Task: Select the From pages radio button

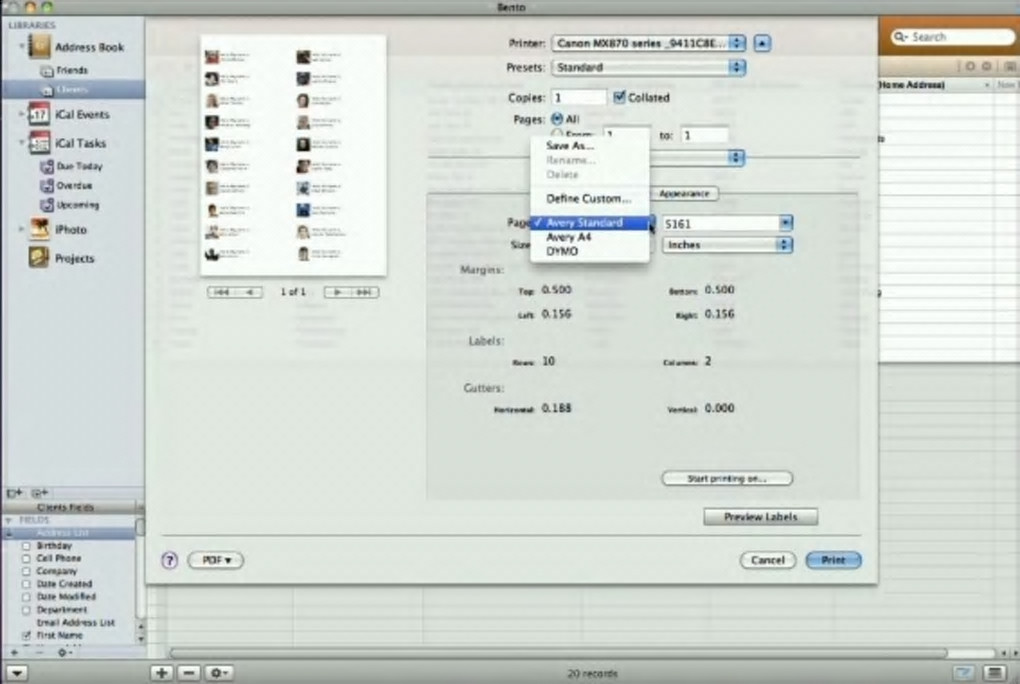Action: point(557,133)
